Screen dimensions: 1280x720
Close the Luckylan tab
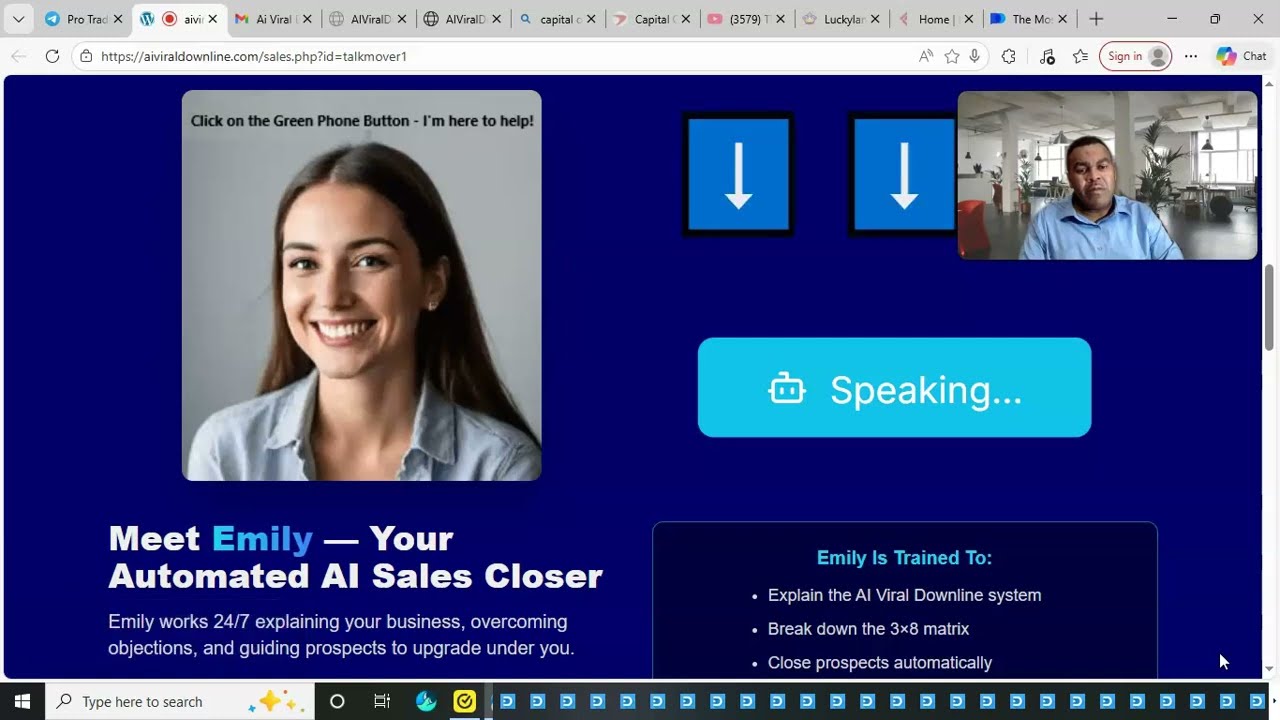pos(876,19)
